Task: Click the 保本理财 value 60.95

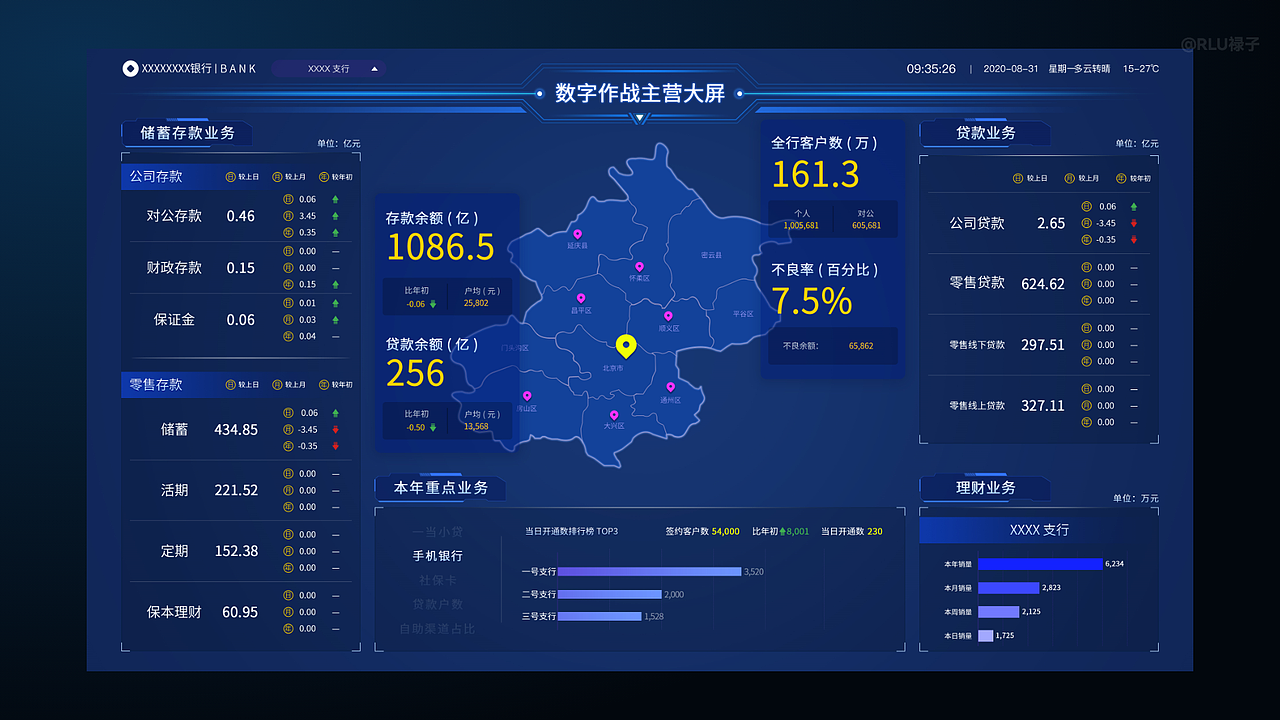Action: point(240,612)
